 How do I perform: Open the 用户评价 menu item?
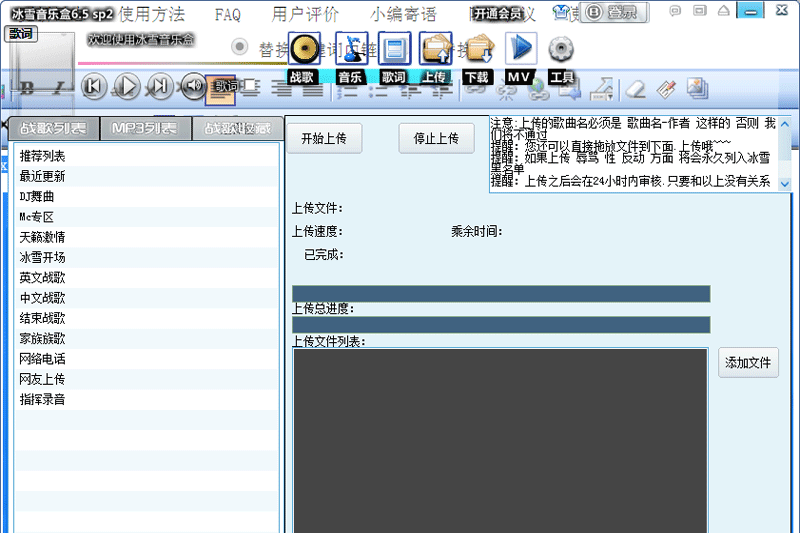(305, 14)
